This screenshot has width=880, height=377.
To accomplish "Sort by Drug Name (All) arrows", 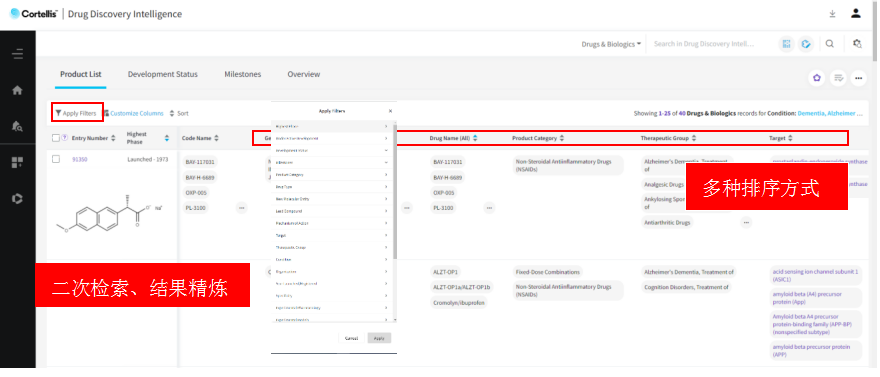I will tap(475, 138).
